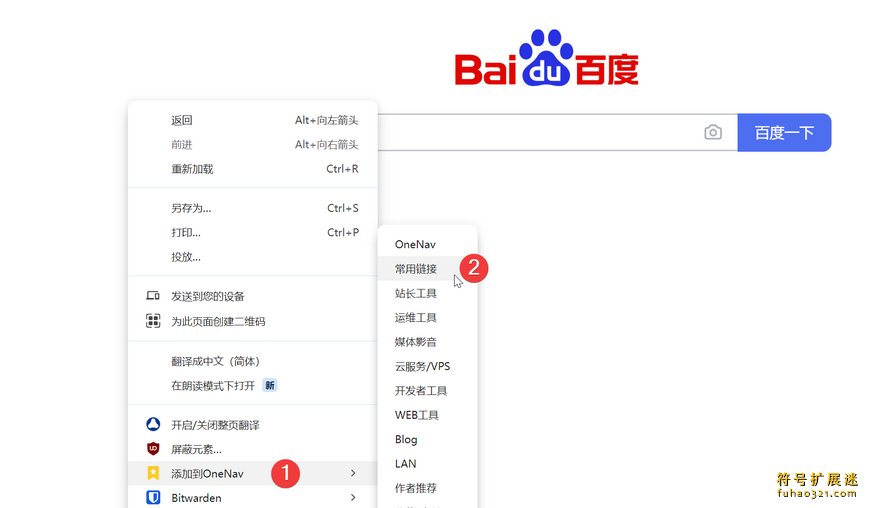The width and height of the screenshot is (872, 508).
Task: Click the Bitwarden shield icon
Action: click(x=153, y=497)
